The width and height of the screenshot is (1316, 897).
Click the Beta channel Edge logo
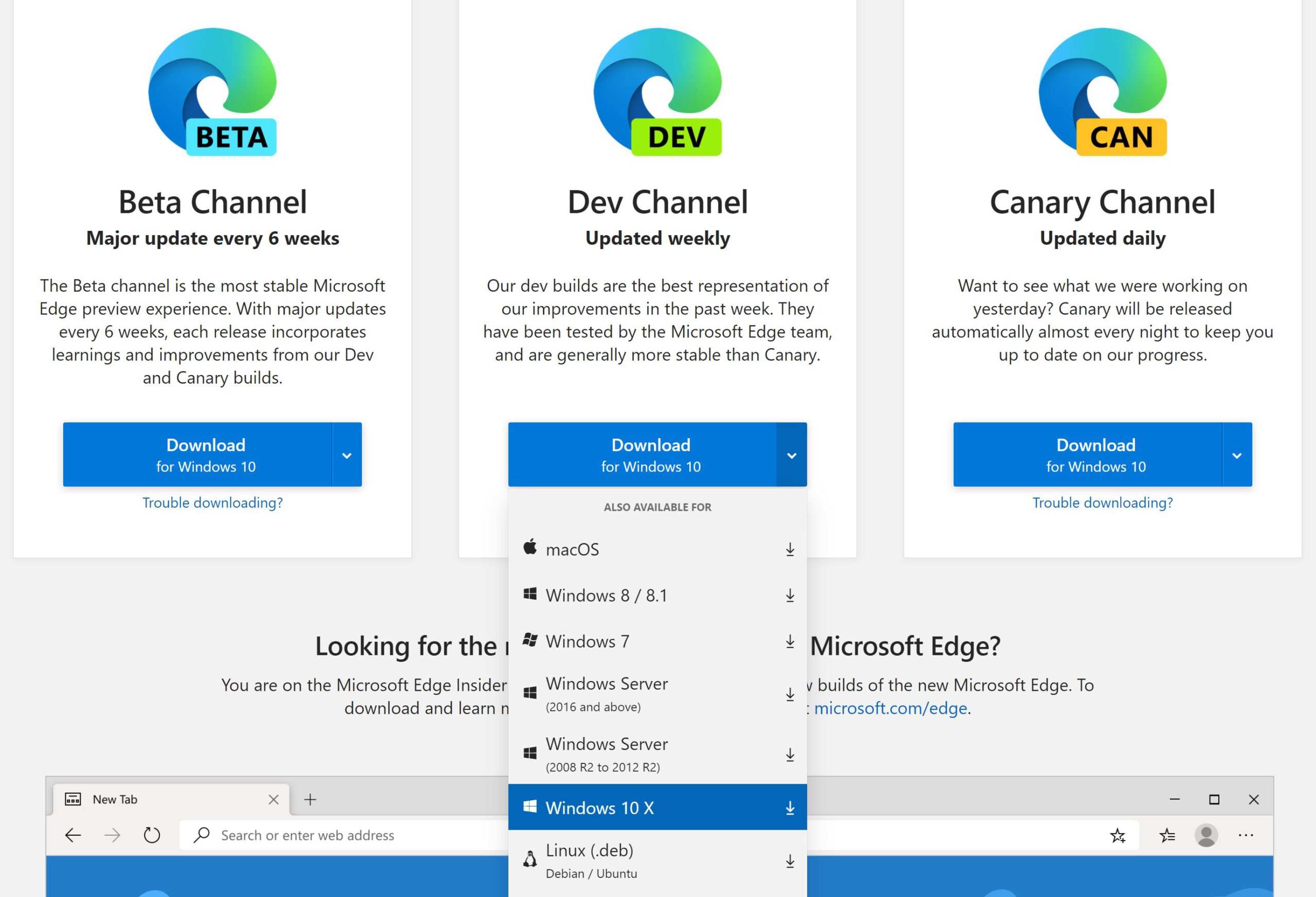click(212, 92)
